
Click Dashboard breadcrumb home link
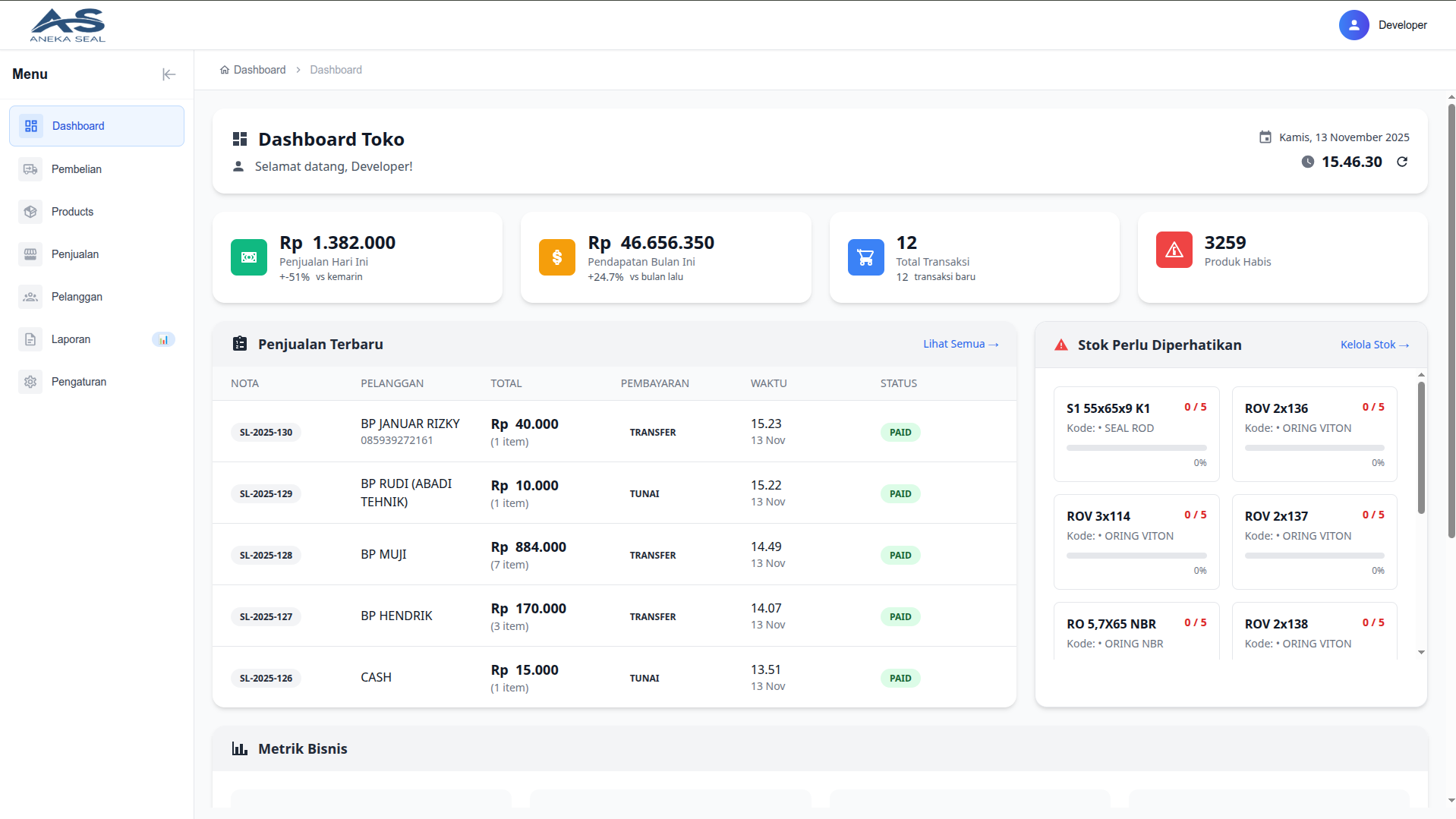tap(253, 70)
